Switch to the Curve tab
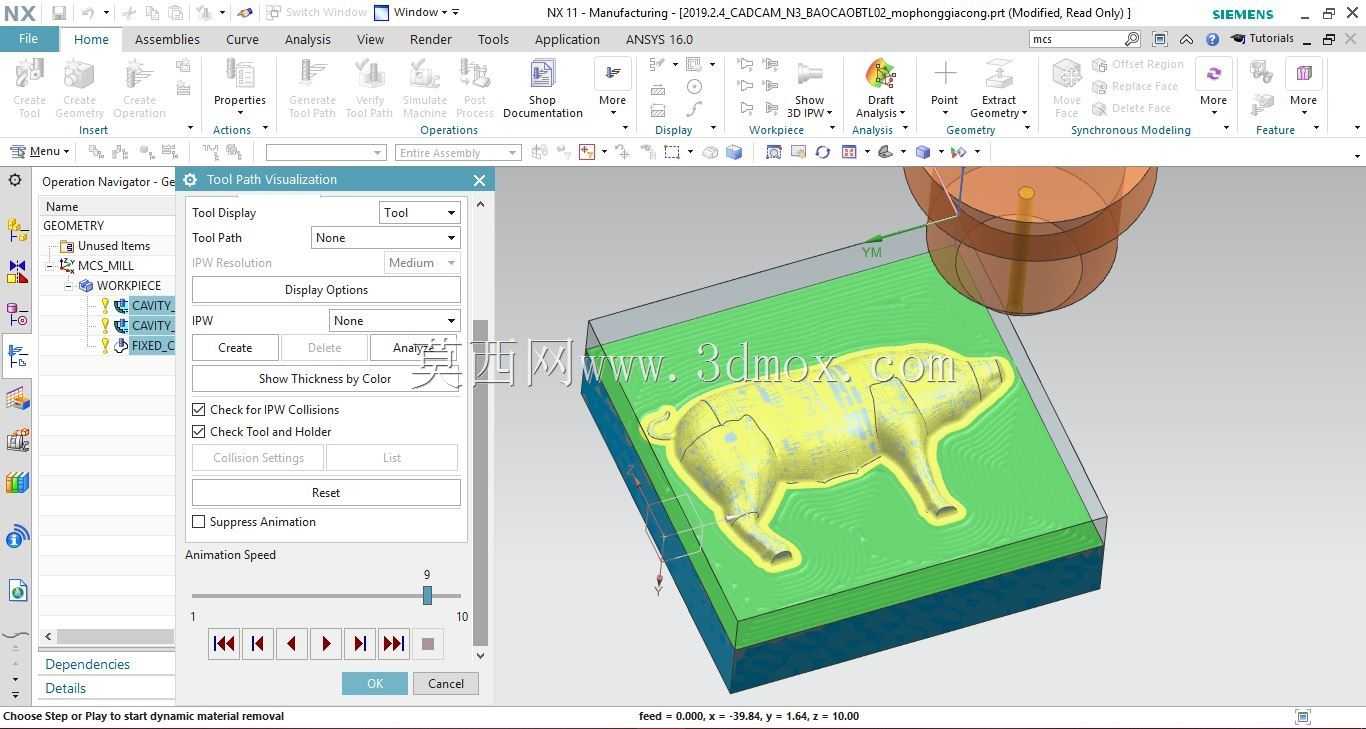Viewport: 1366px width, 729px height. (242, 40)
